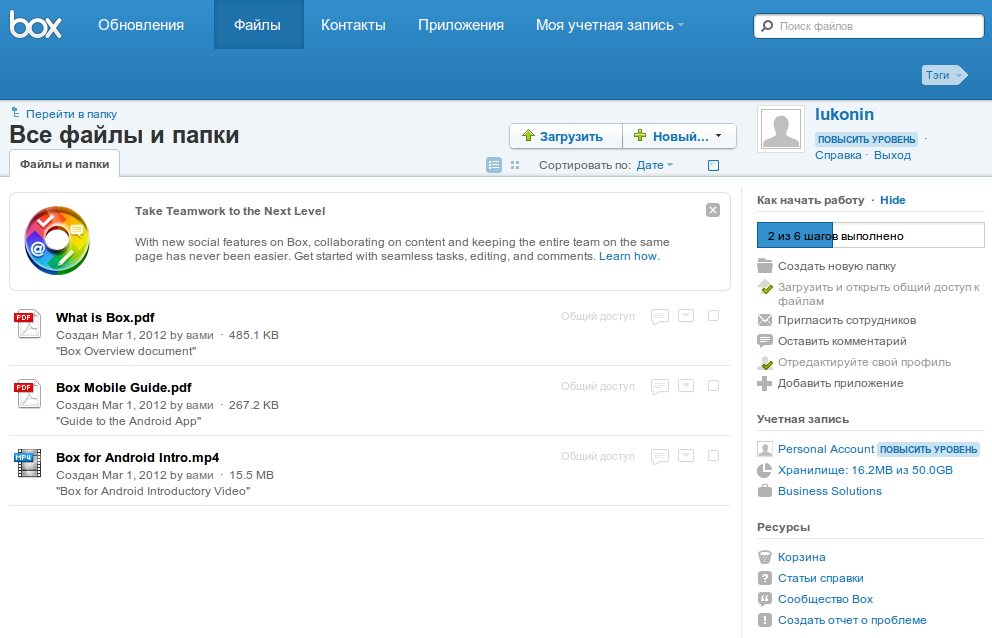992x638 pixels.
Task: Switch to grid view icon
Action: [515, 165]
